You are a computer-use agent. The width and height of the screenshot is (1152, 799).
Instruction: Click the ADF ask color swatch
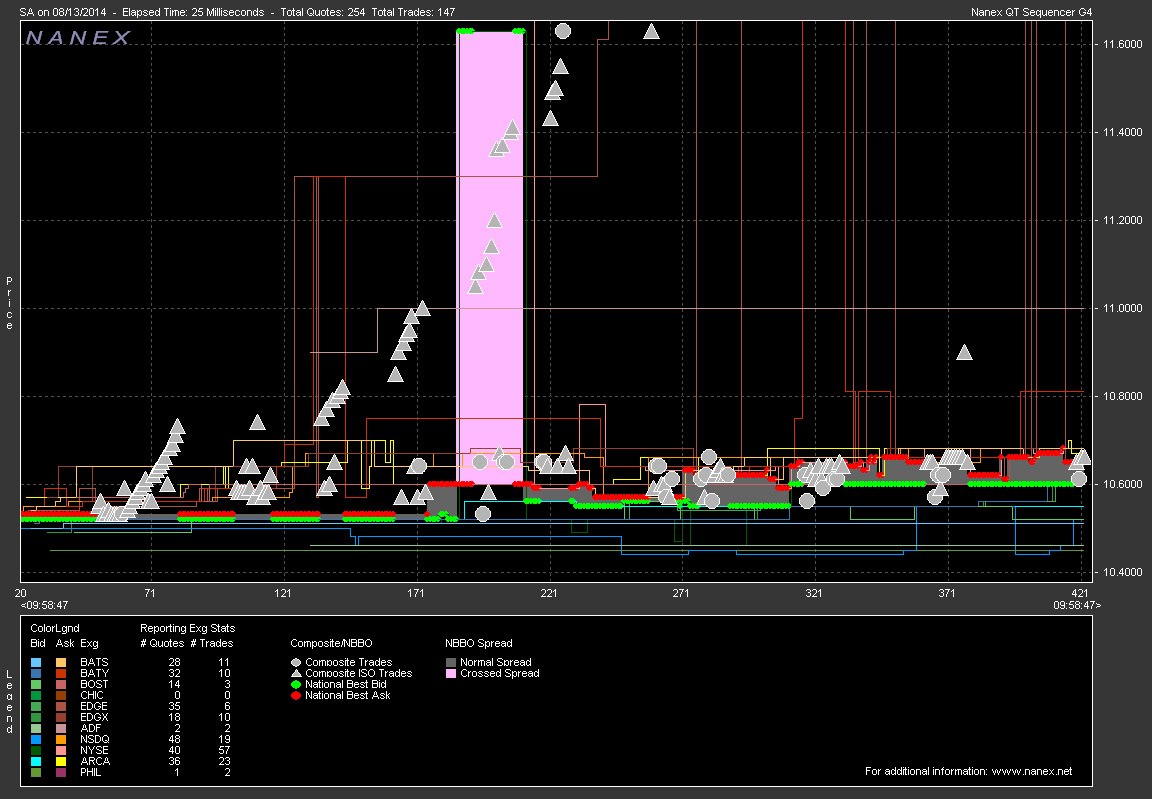point(61,728)
